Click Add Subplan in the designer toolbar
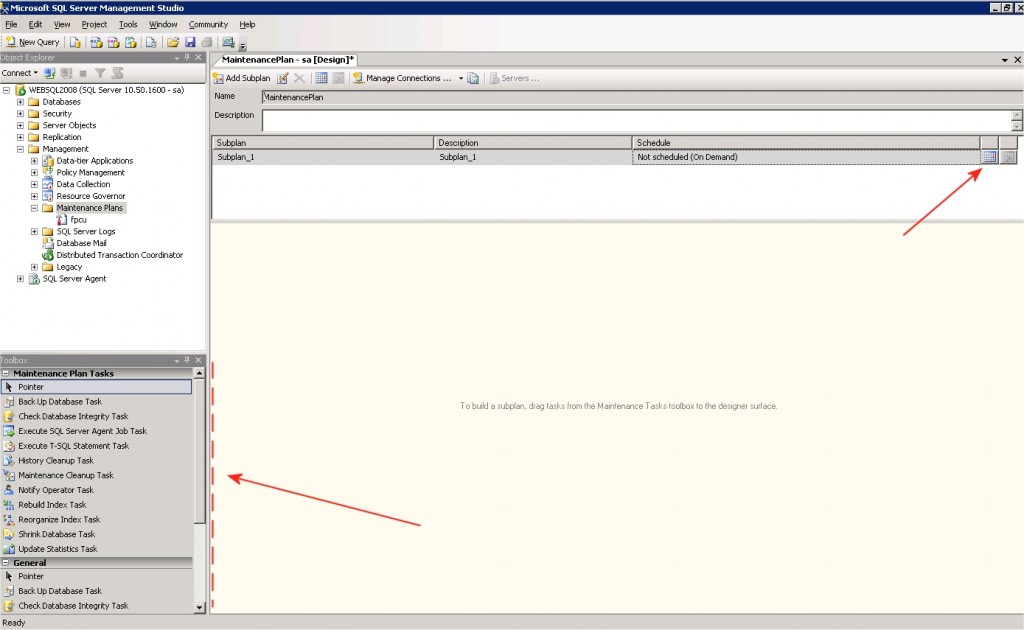 tap(242, 78)
